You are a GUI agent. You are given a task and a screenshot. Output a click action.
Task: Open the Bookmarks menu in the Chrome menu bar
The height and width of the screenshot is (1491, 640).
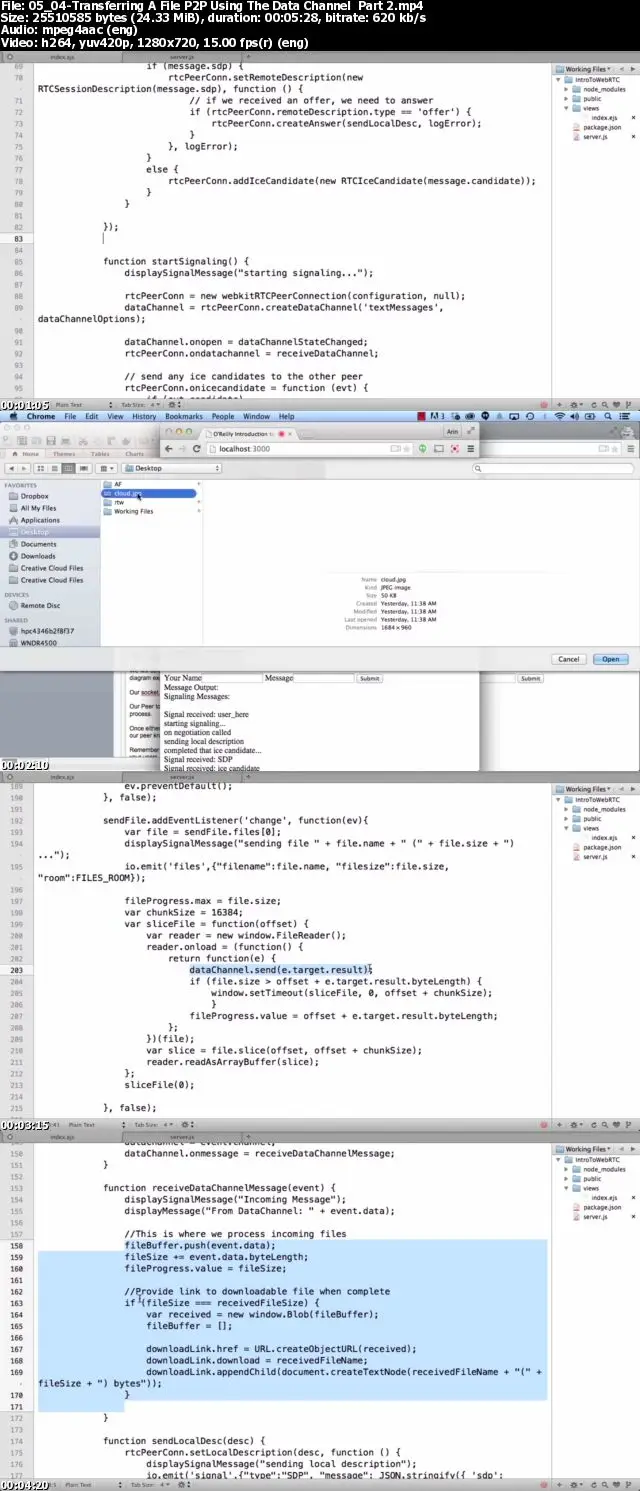(x=183, y=416)
